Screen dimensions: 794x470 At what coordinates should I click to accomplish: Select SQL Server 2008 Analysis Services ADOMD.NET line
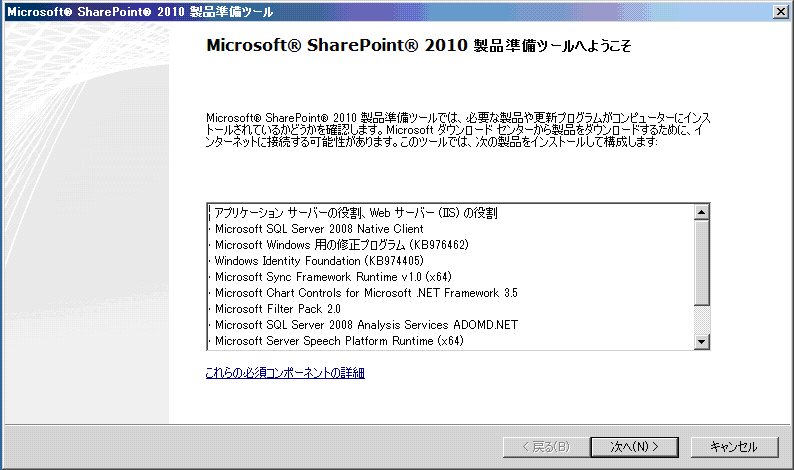366,325
